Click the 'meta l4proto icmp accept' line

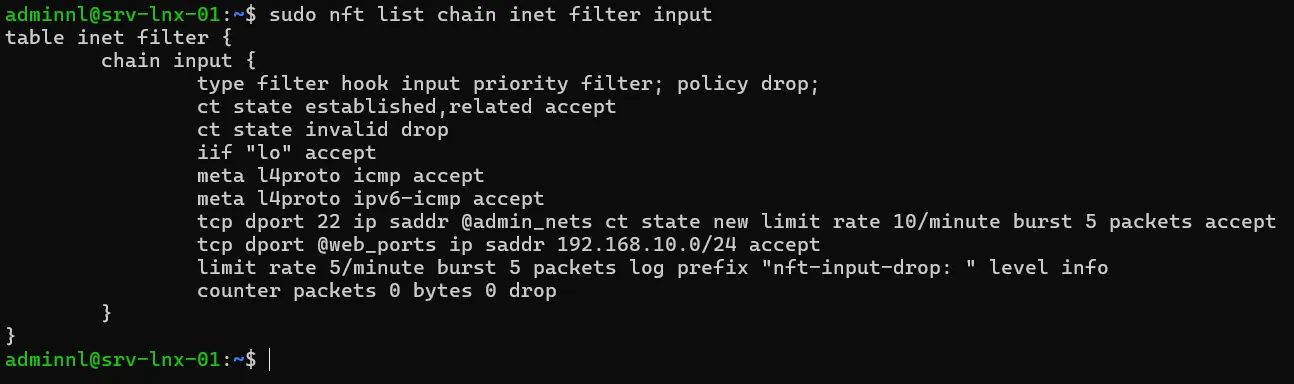(341, 176)
